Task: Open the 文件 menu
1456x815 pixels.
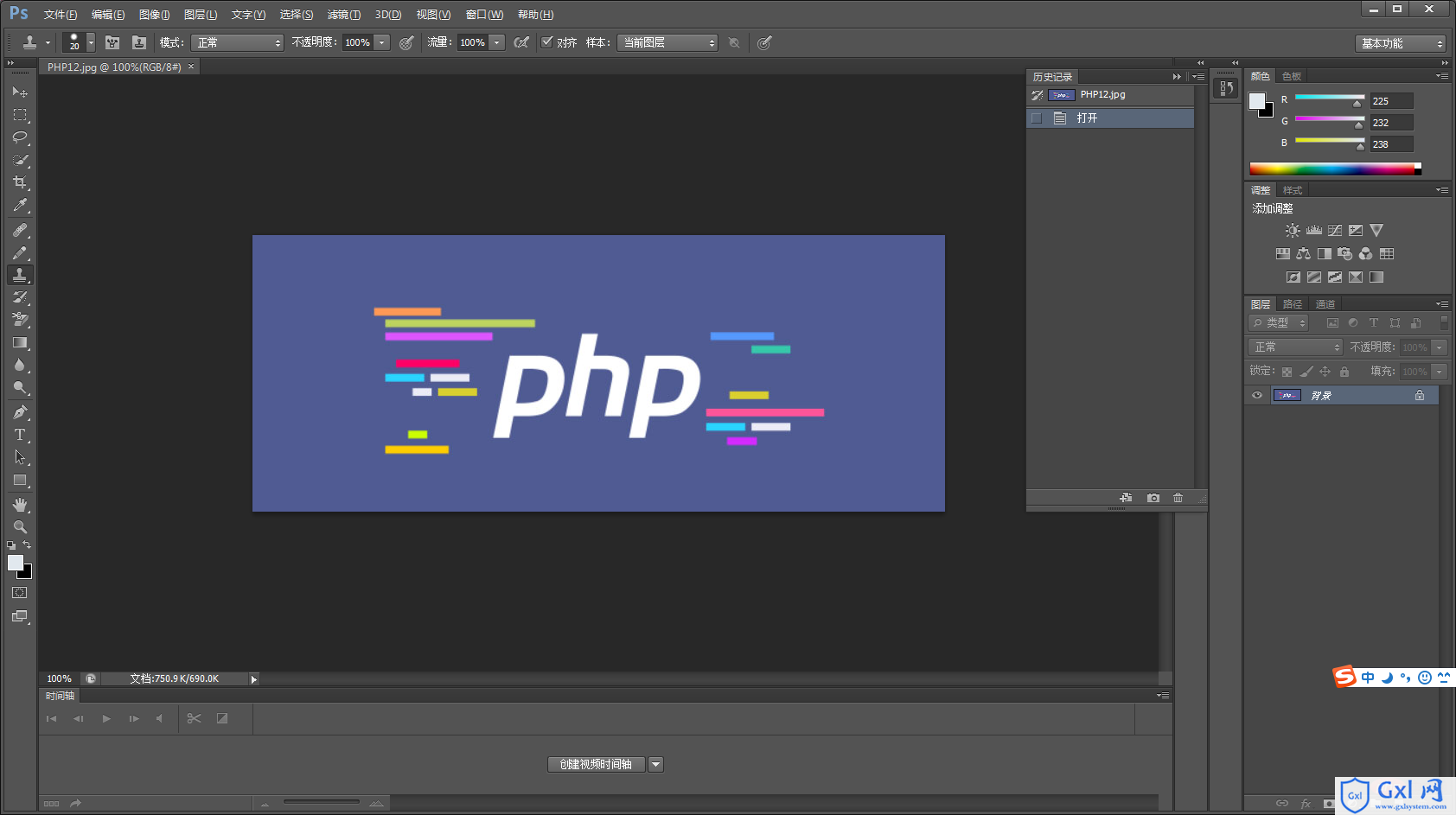Action: [60, 15]
